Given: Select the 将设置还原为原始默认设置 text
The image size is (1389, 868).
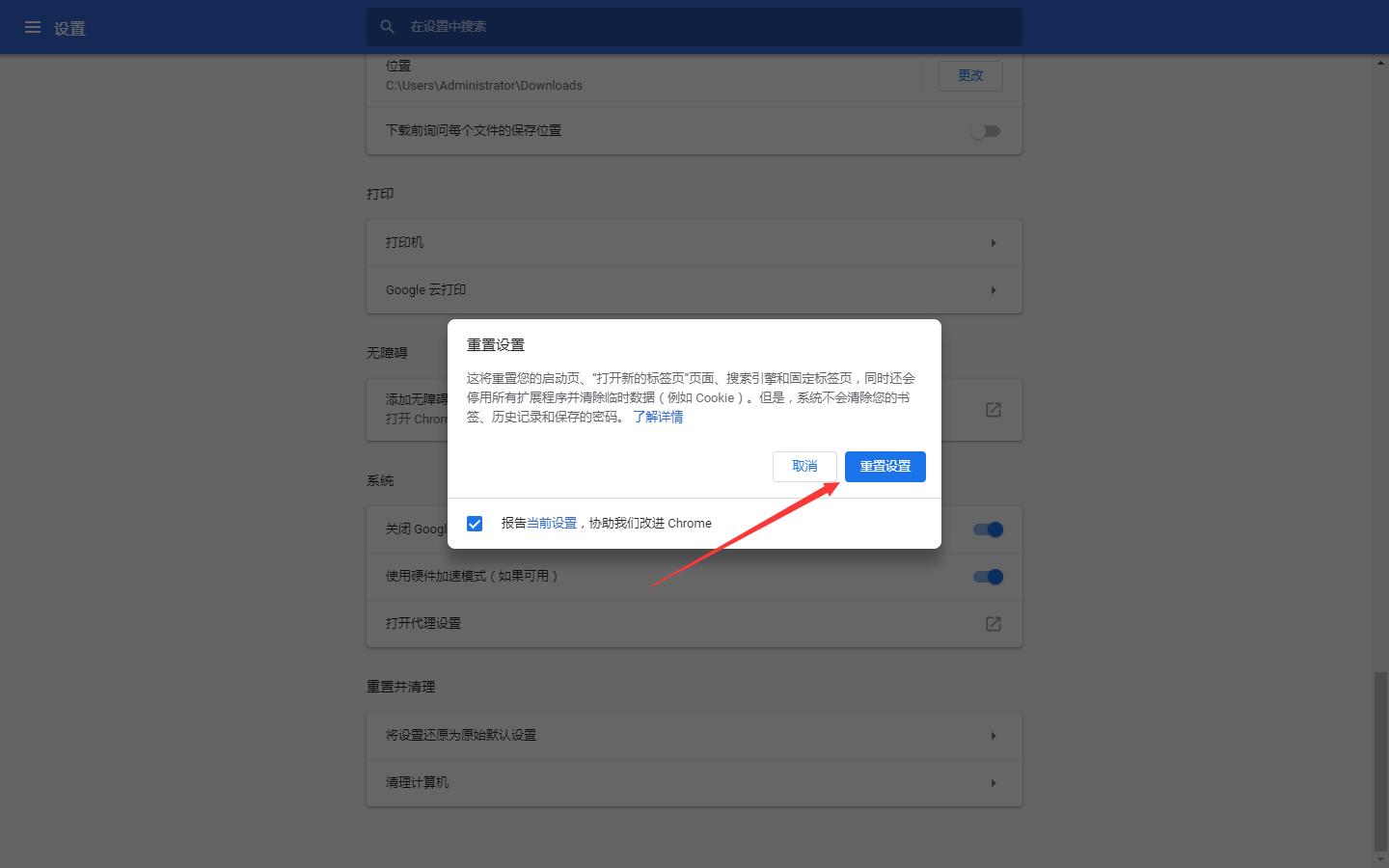Looking at the screenshot, I should (461, 735).
